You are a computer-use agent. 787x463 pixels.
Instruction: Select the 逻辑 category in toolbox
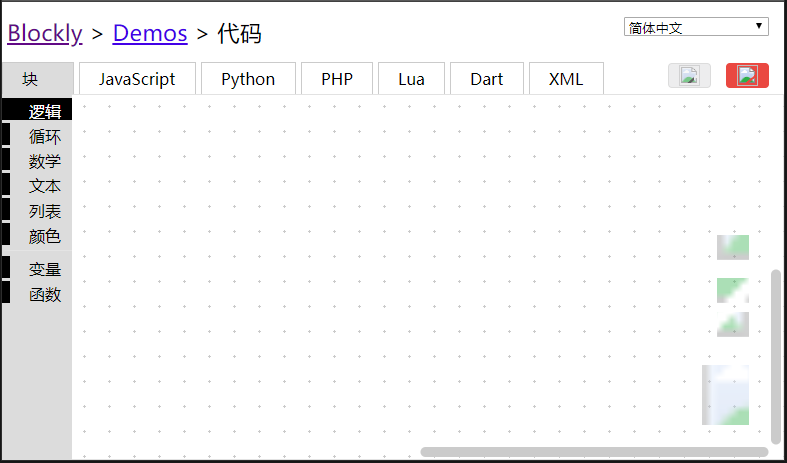pos(37,111)
